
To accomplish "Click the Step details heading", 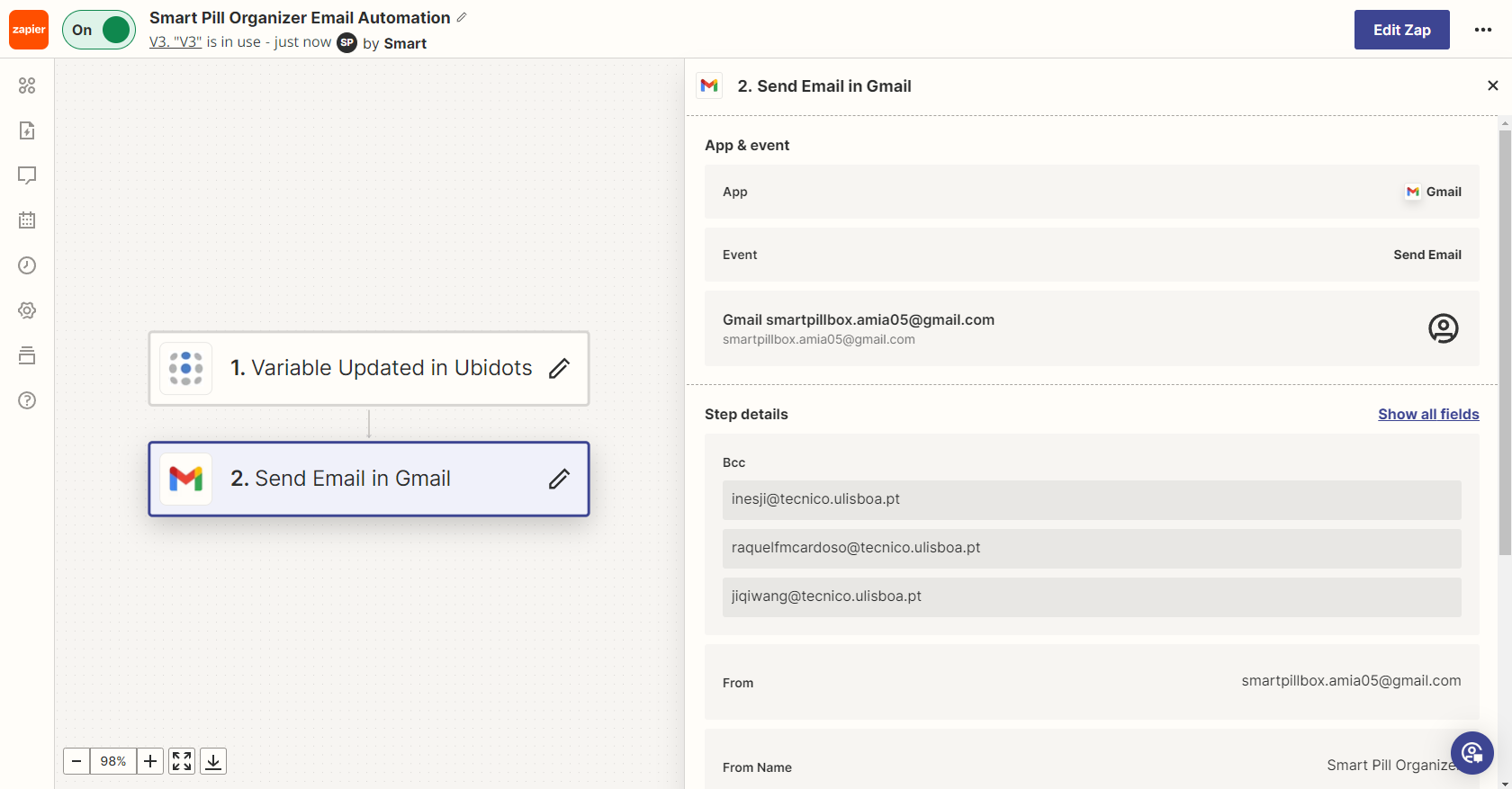I will [746, 414].
